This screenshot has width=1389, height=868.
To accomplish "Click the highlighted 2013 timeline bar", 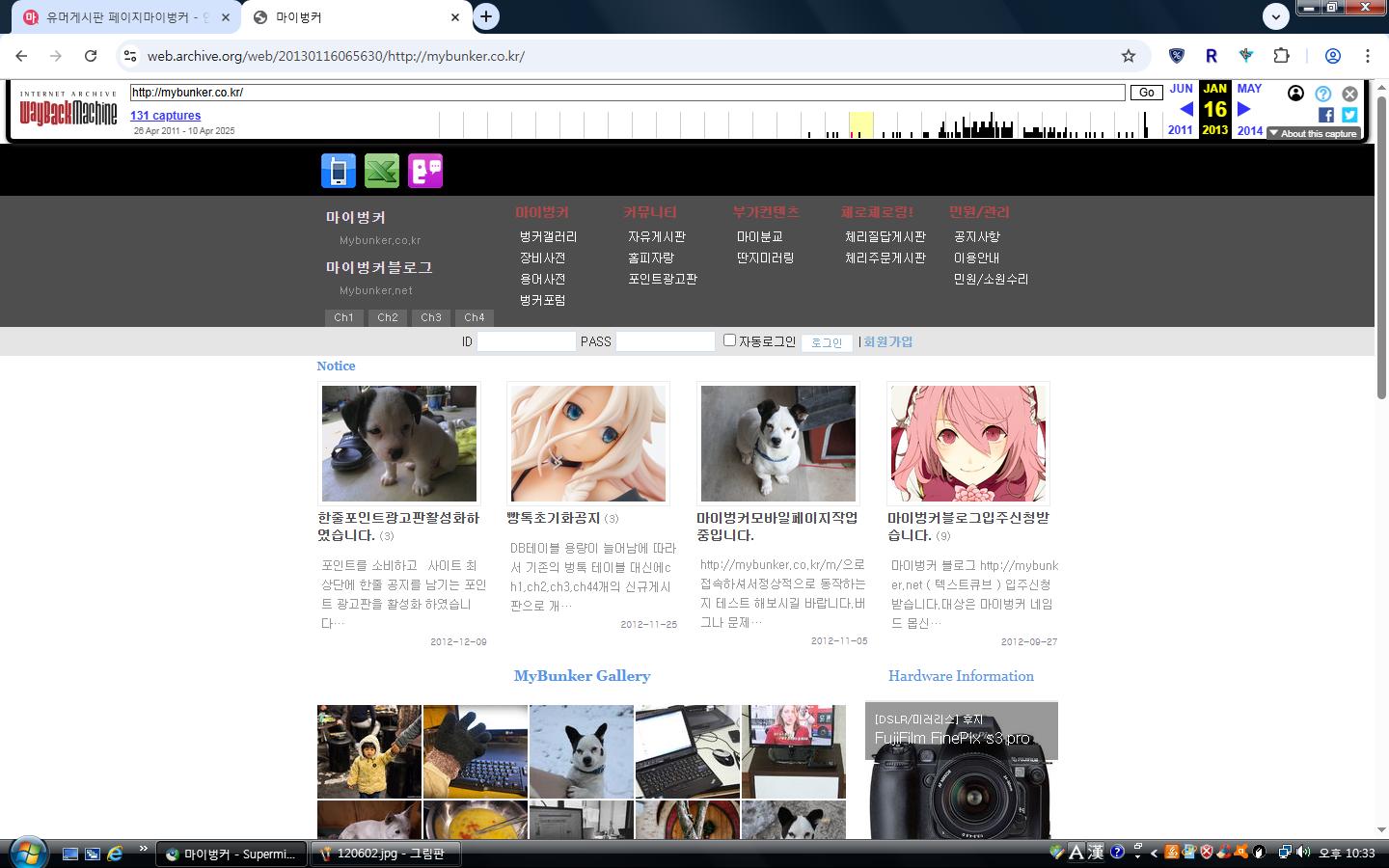I will [x=860, y=125].
